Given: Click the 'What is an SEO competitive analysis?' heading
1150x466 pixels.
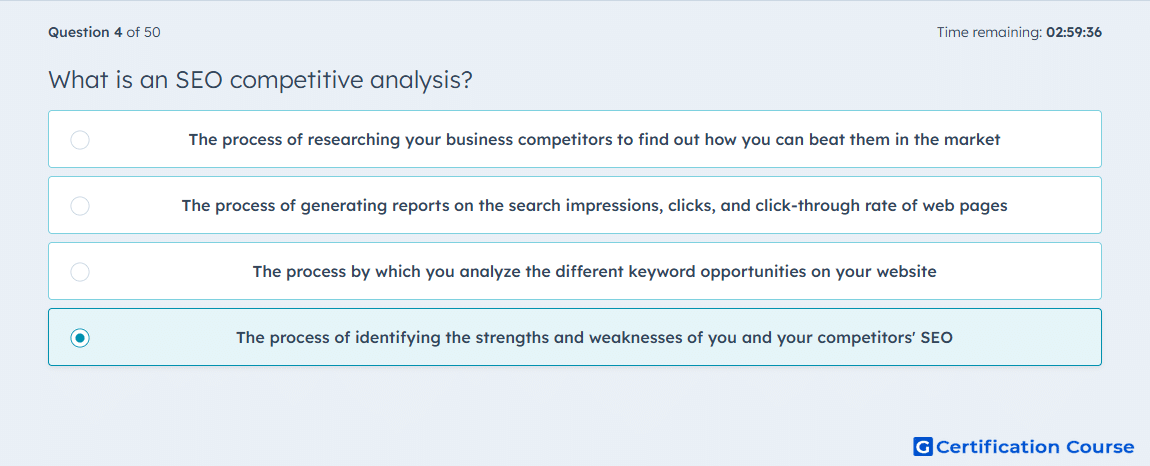Looking at the screenshot, I should (x=260, y=80).
